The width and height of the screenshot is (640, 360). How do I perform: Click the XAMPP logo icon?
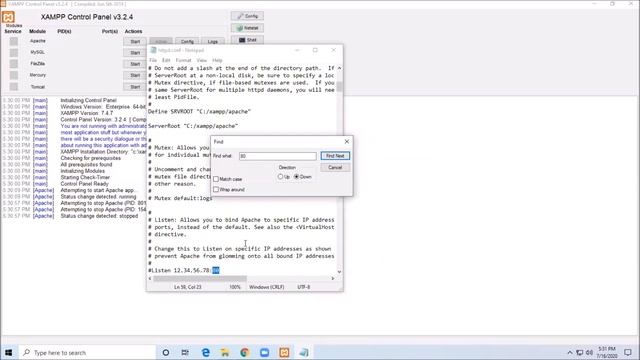tap(8, 17)
